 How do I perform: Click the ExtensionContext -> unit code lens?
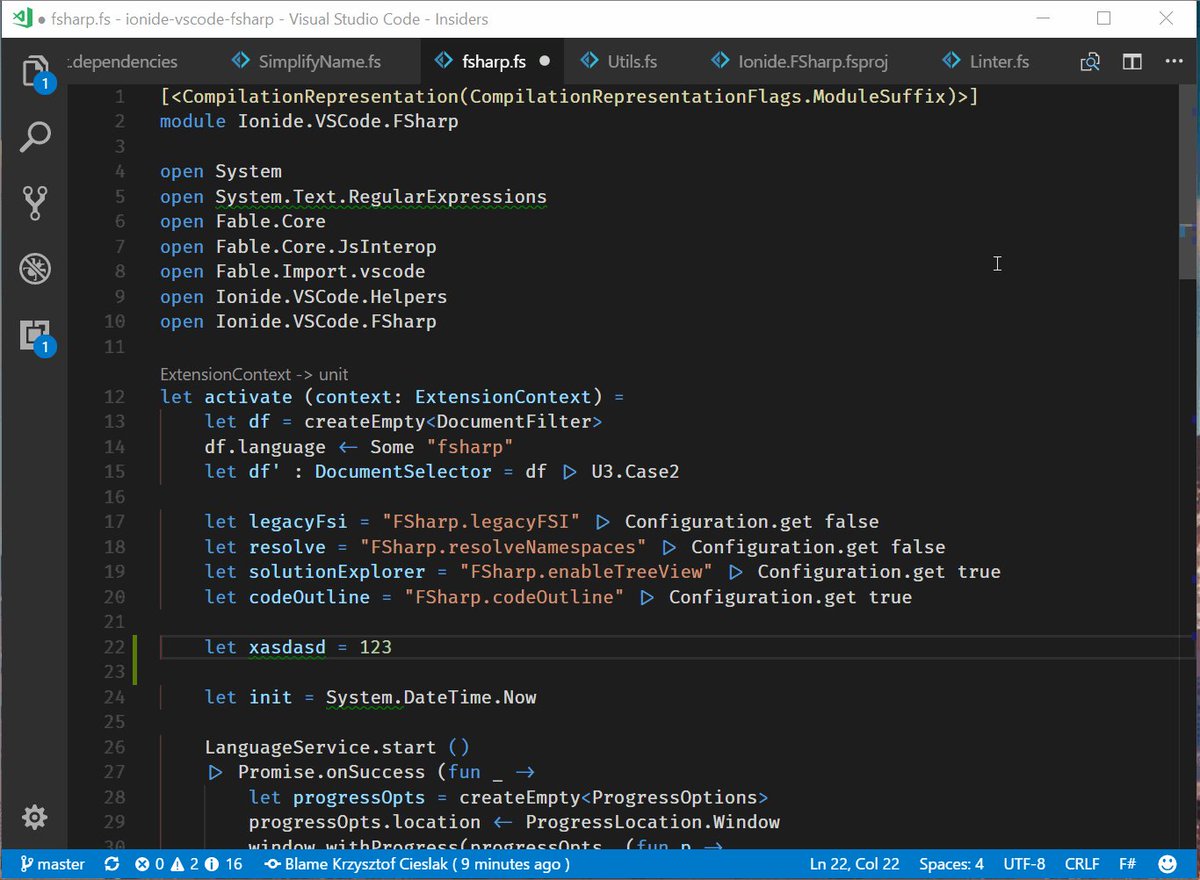click(x=254, y=373)
